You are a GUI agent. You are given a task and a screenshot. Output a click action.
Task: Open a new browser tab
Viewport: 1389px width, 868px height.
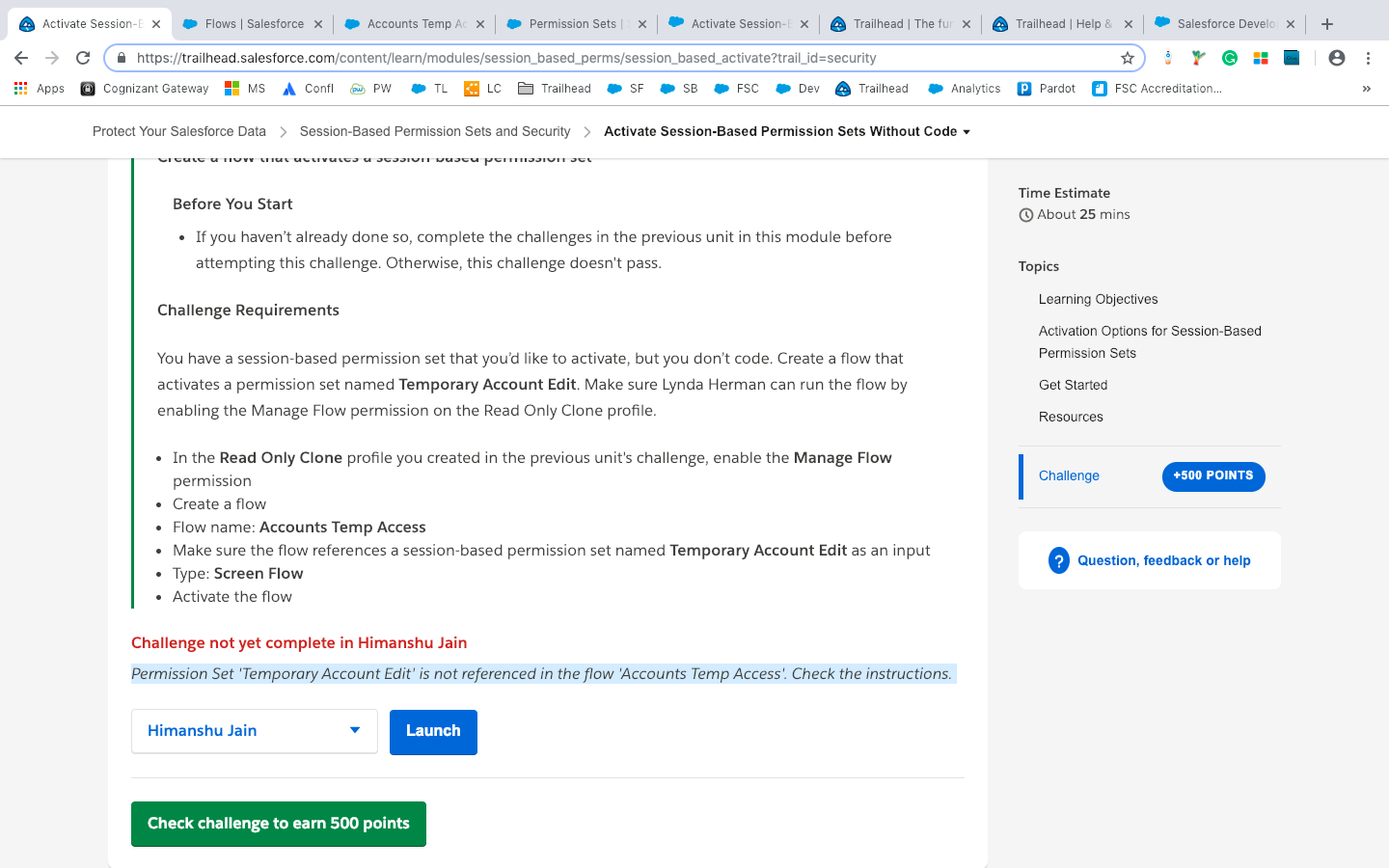pyautogui.click(x=1327, y=24)
